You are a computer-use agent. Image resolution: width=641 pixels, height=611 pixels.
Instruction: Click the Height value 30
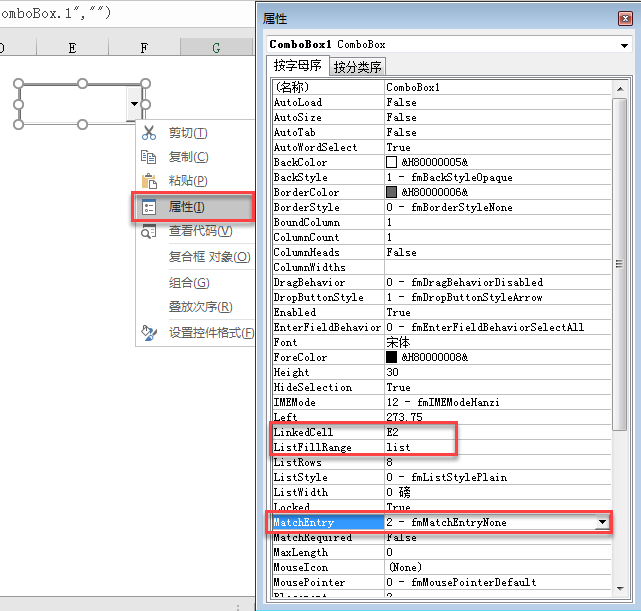[392, 372]
